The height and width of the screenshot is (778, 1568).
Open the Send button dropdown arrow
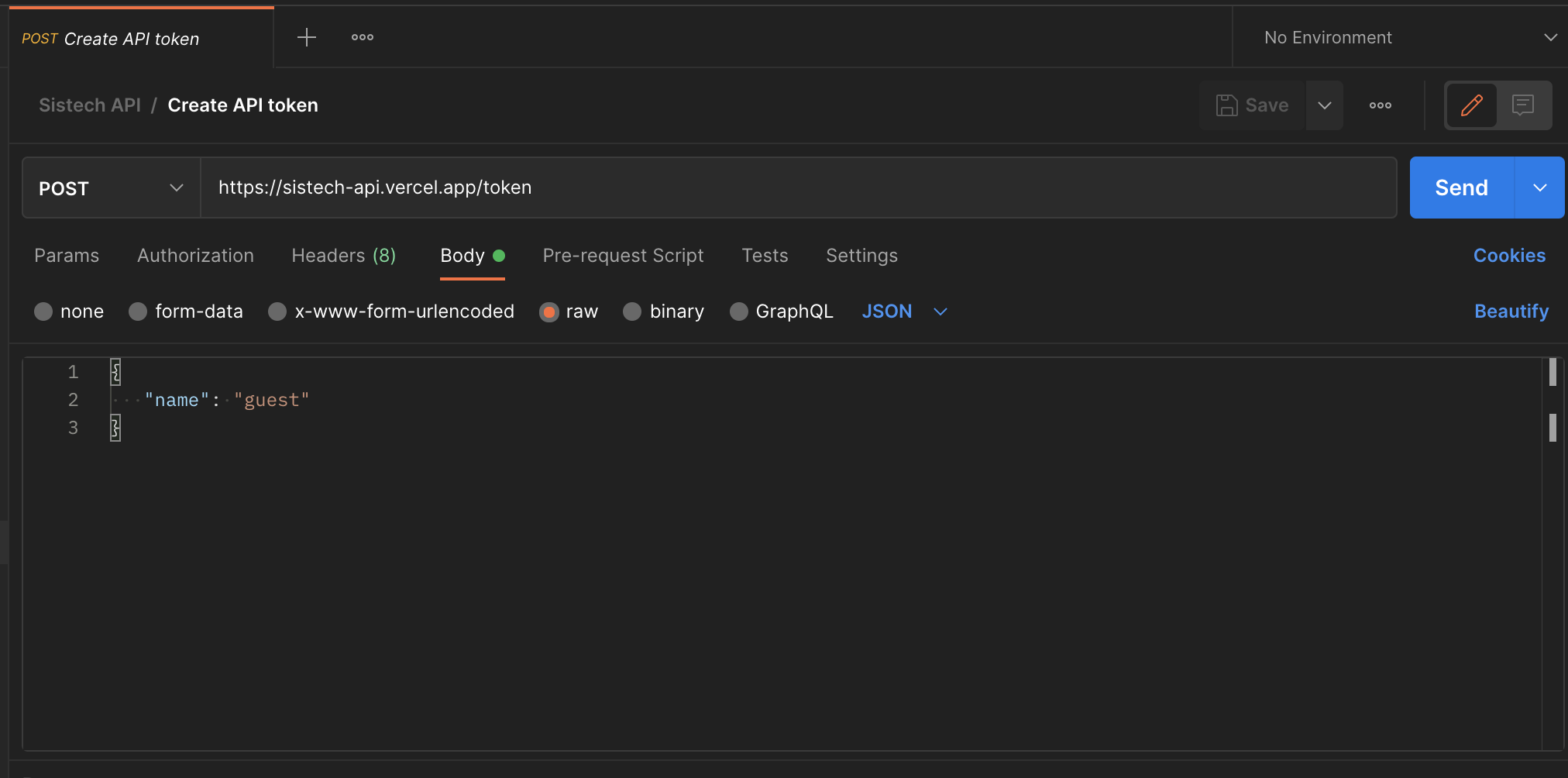point(1539,188)
